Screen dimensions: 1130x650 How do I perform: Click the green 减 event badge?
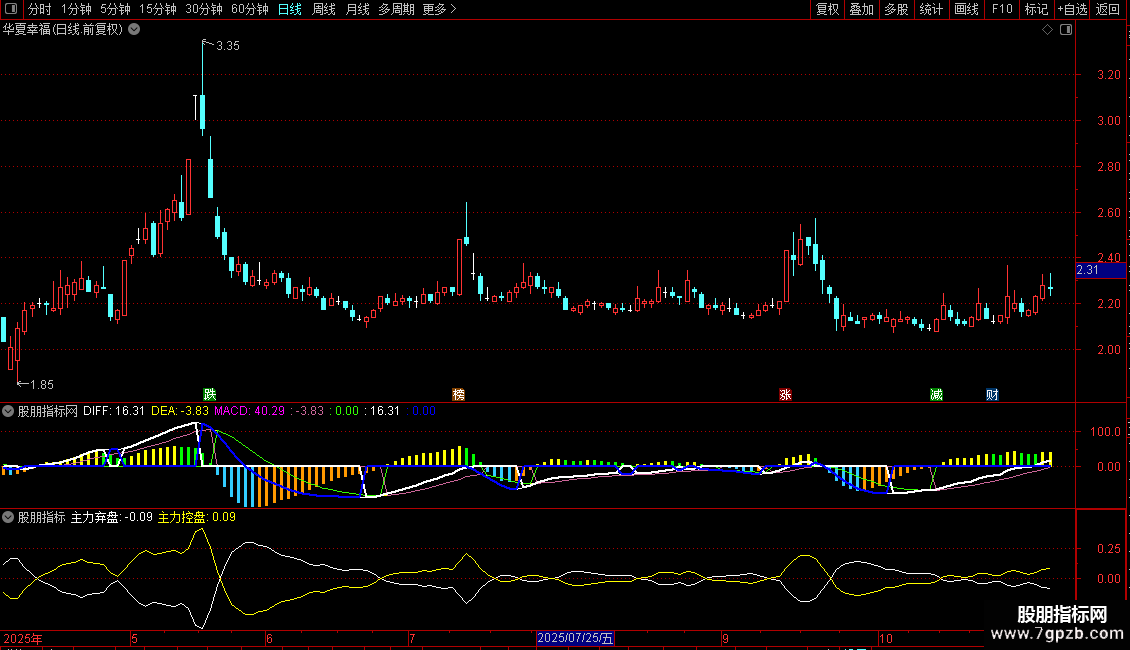[x=936, y=394]
